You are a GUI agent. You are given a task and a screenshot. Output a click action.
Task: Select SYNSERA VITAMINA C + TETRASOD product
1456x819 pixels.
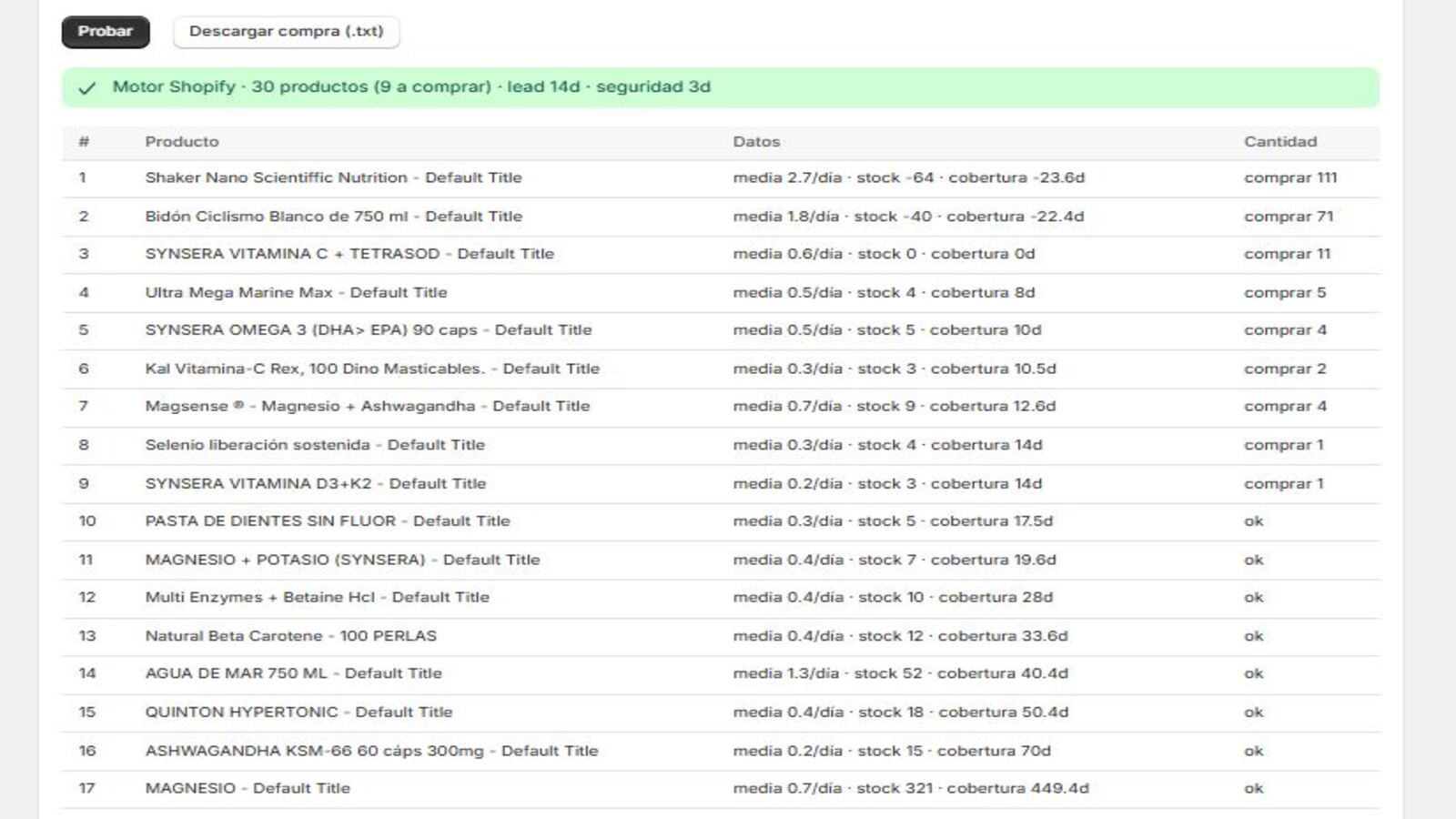tap(349, 254)
